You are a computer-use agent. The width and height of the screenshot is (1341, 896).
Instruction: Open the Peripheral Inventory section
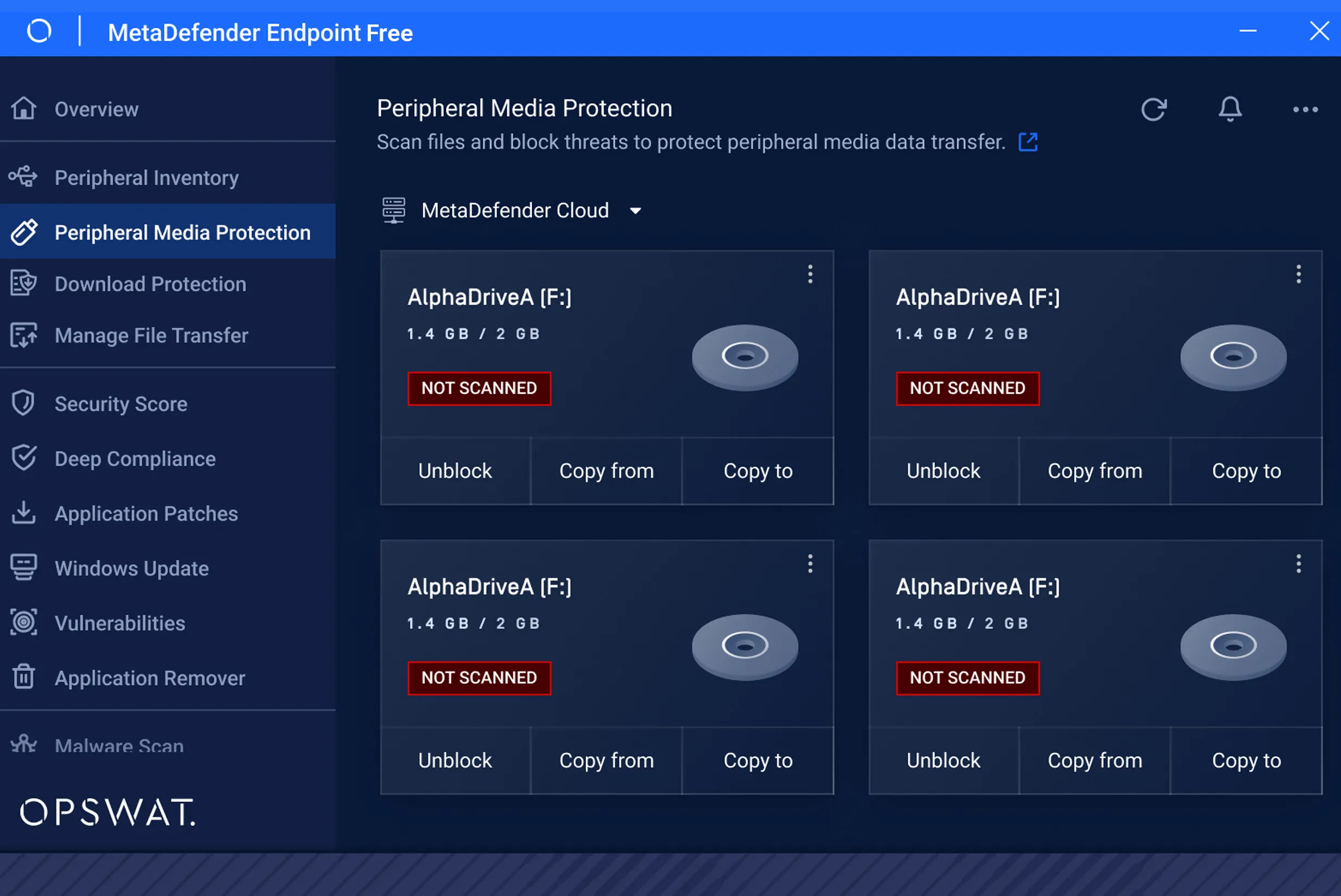click(x=167, y=177)
